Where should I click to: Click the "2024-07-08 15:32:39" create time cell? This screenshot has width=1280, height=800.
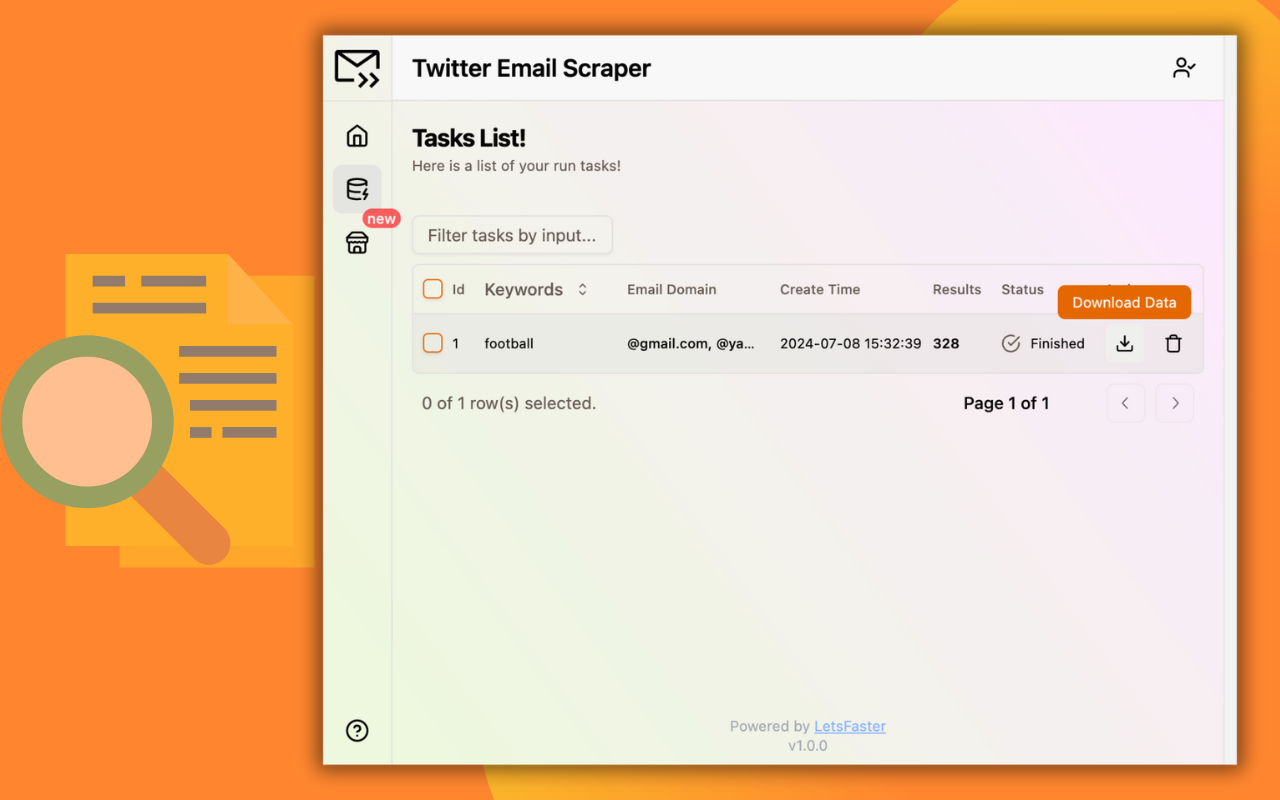pos(851,343)
